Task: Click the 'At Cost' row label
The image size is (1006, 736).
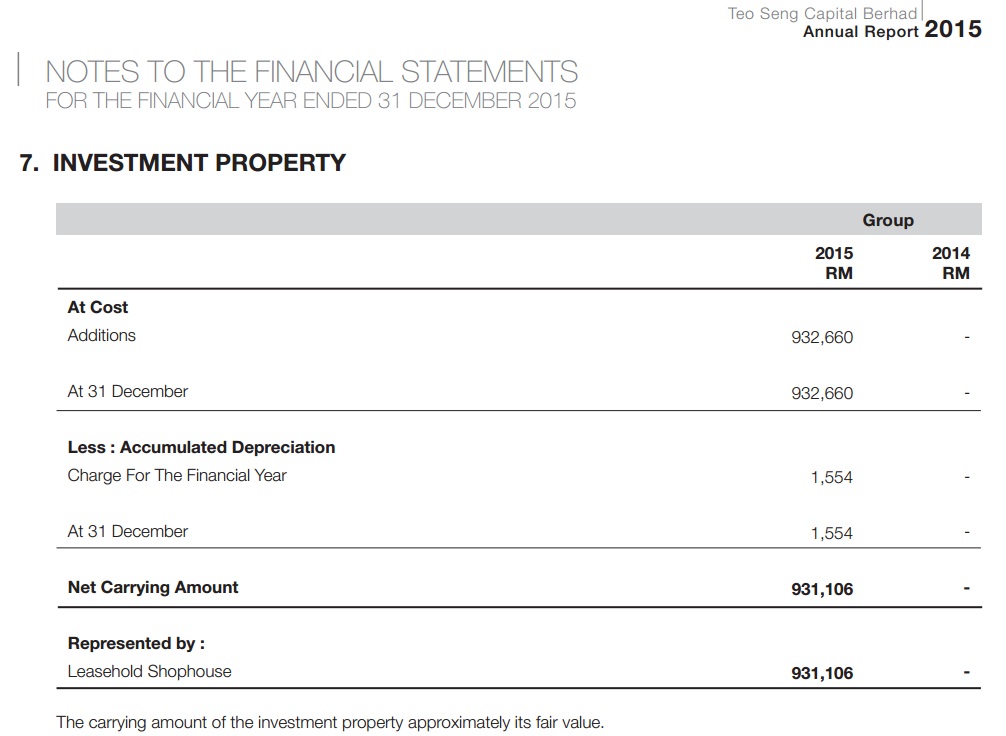Action: click(98, 307)
